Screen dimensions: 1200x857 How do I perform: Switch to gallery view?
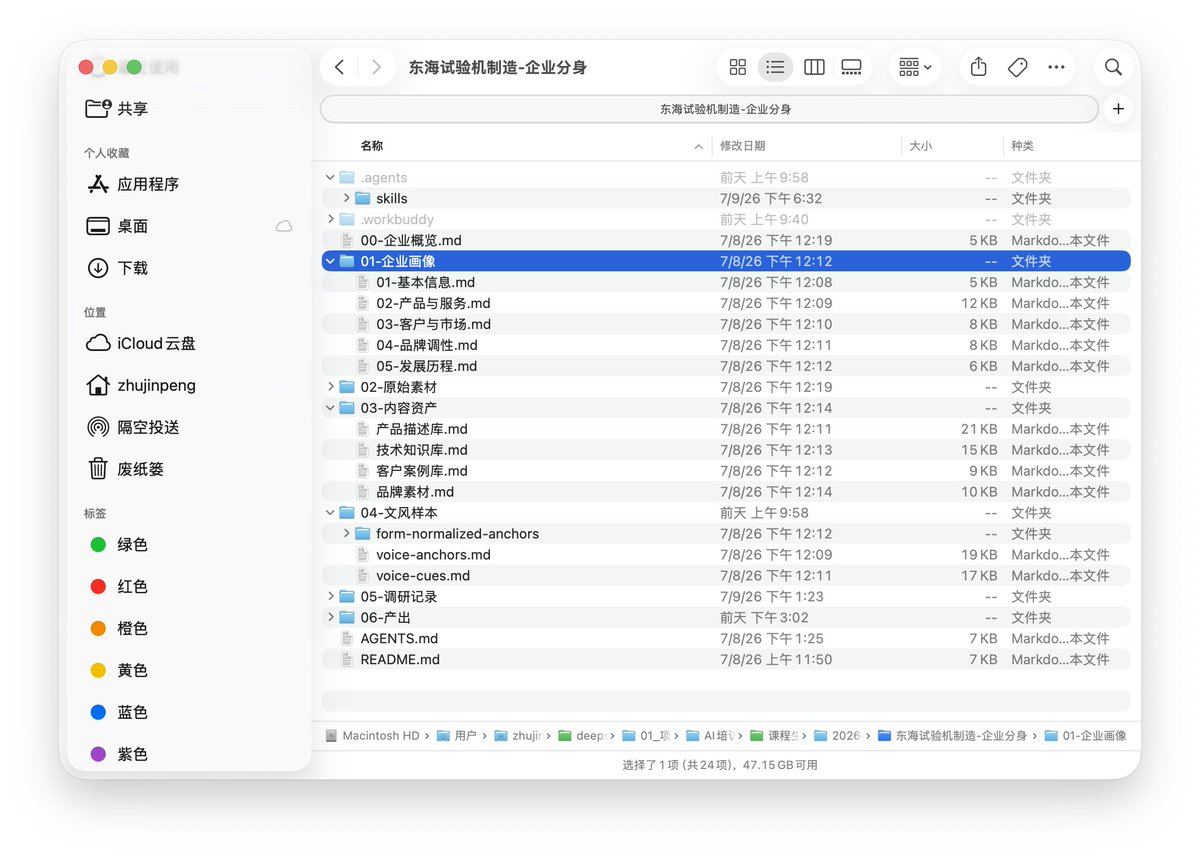coord(851,67)
